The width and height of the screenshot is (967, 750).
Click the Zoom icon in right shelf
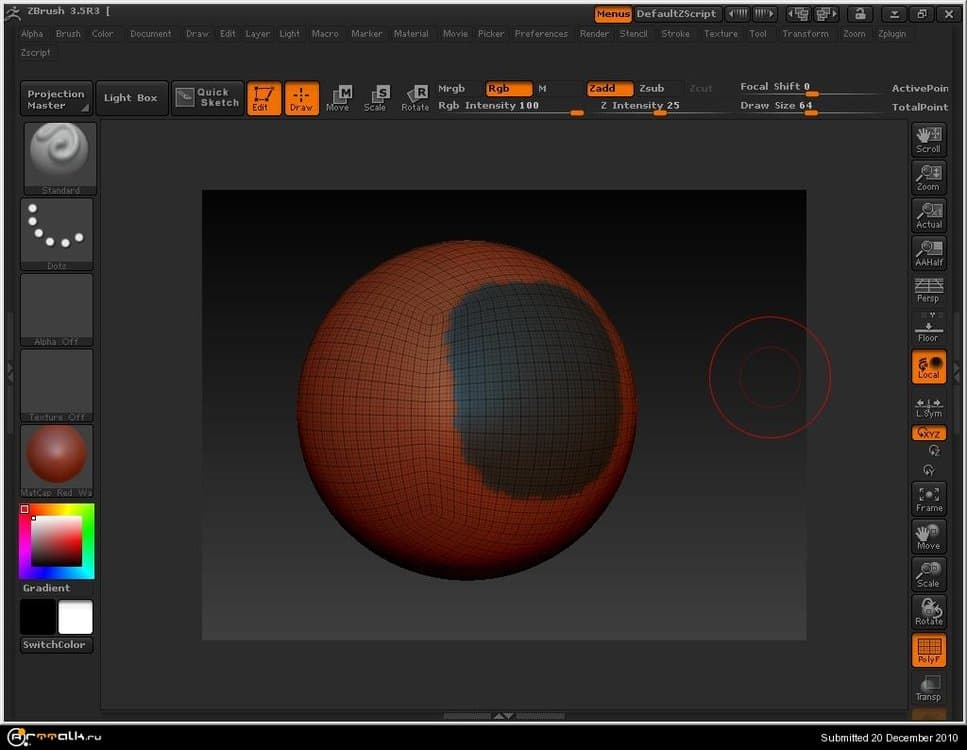click(929, 177)
